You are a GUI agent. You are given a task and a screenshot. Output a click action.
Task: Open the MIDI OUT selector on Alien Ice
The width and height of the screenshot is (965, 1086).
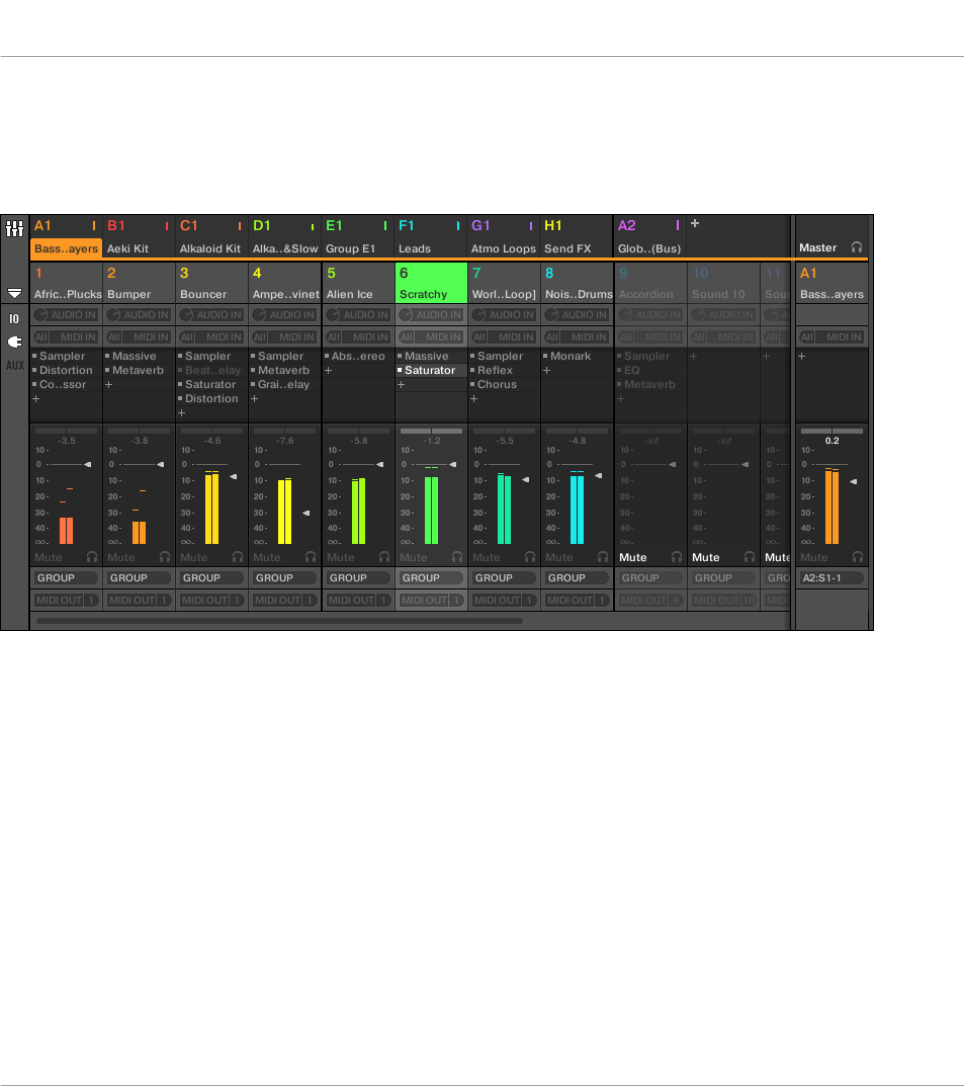pyautogui.click(x=358, y=600)
